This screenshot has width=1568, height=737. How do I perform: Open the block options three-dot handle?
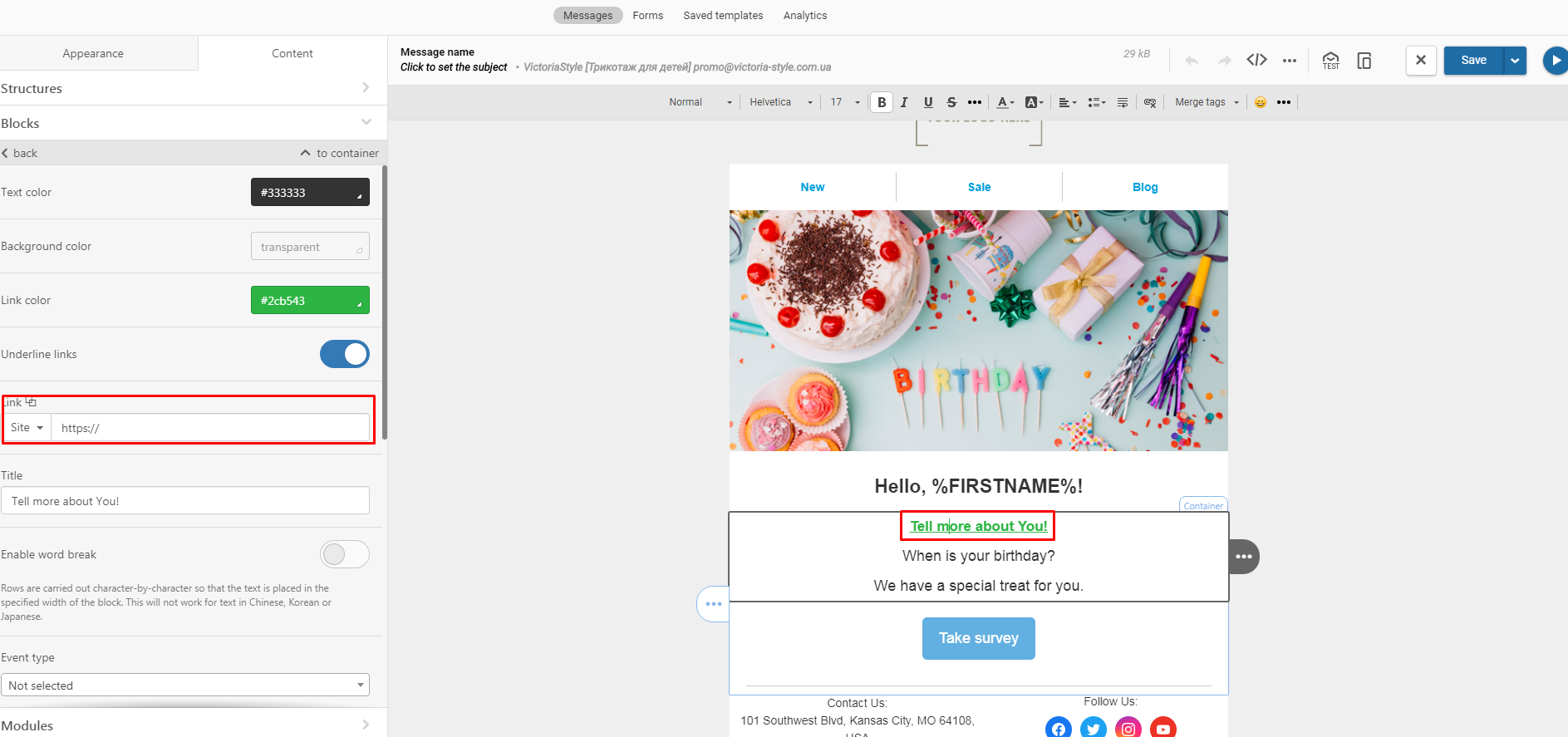[x=1244, y=557]
